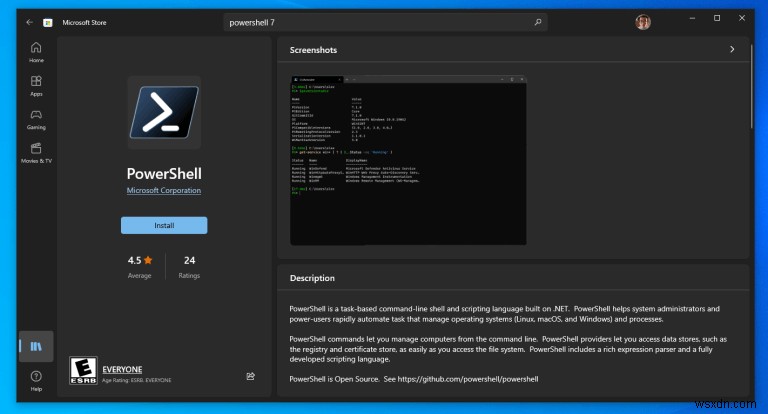Click the ESRB Everyone rating badge
The width and height of the screenshot is (768, 414).
(83, 370)
